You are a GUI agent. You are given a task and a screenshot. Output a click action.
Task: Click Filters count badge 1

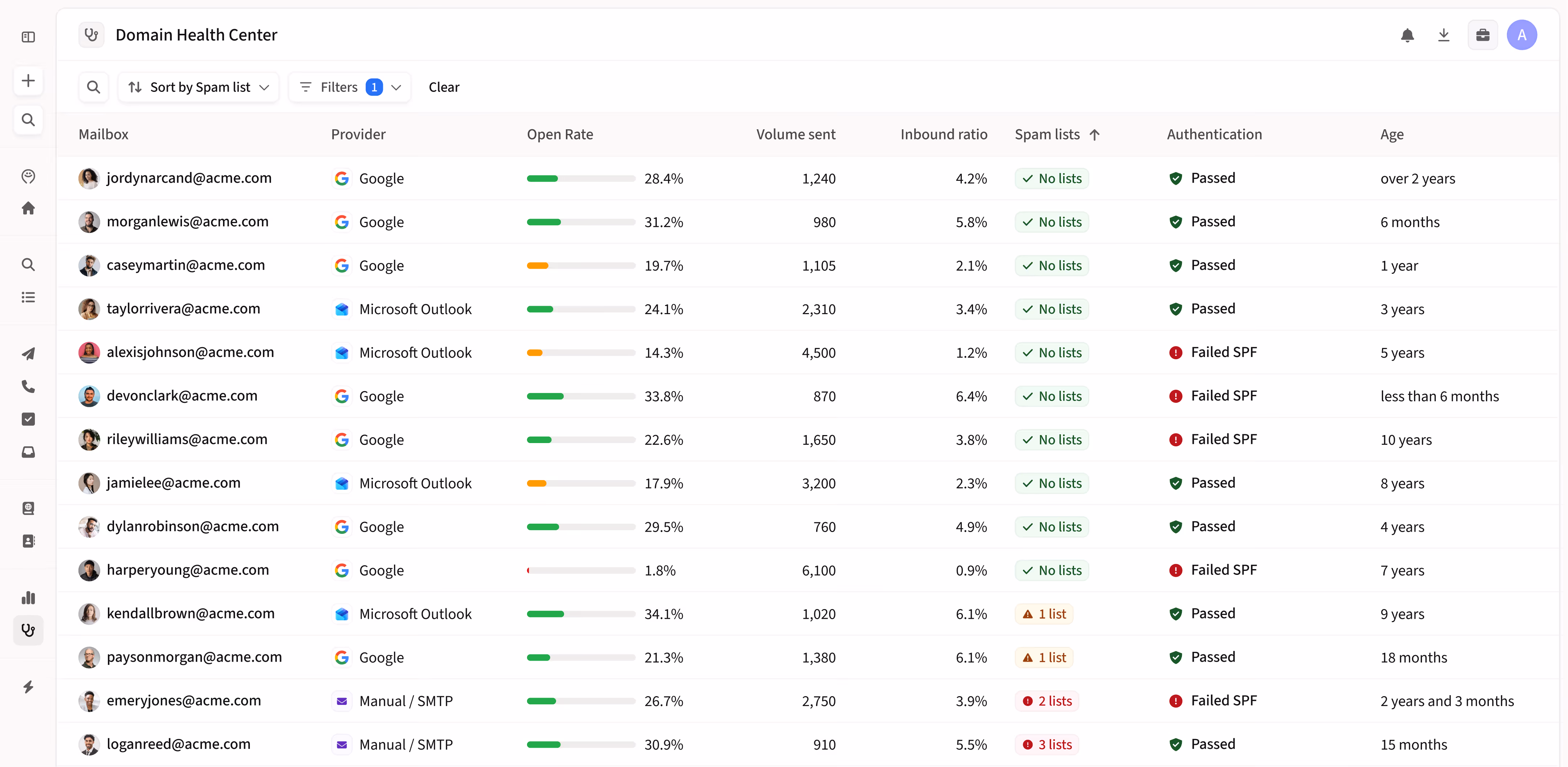[x=374, y=87]
